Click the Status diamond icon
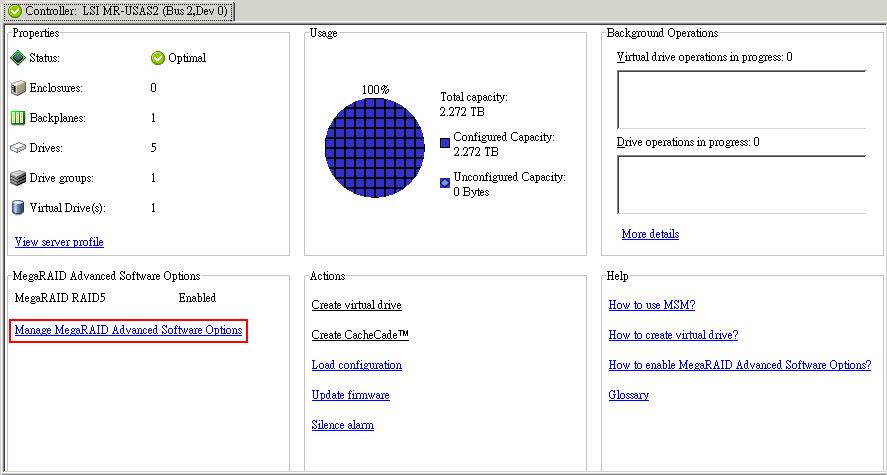 pyautogui.click(x=18, y=58)
